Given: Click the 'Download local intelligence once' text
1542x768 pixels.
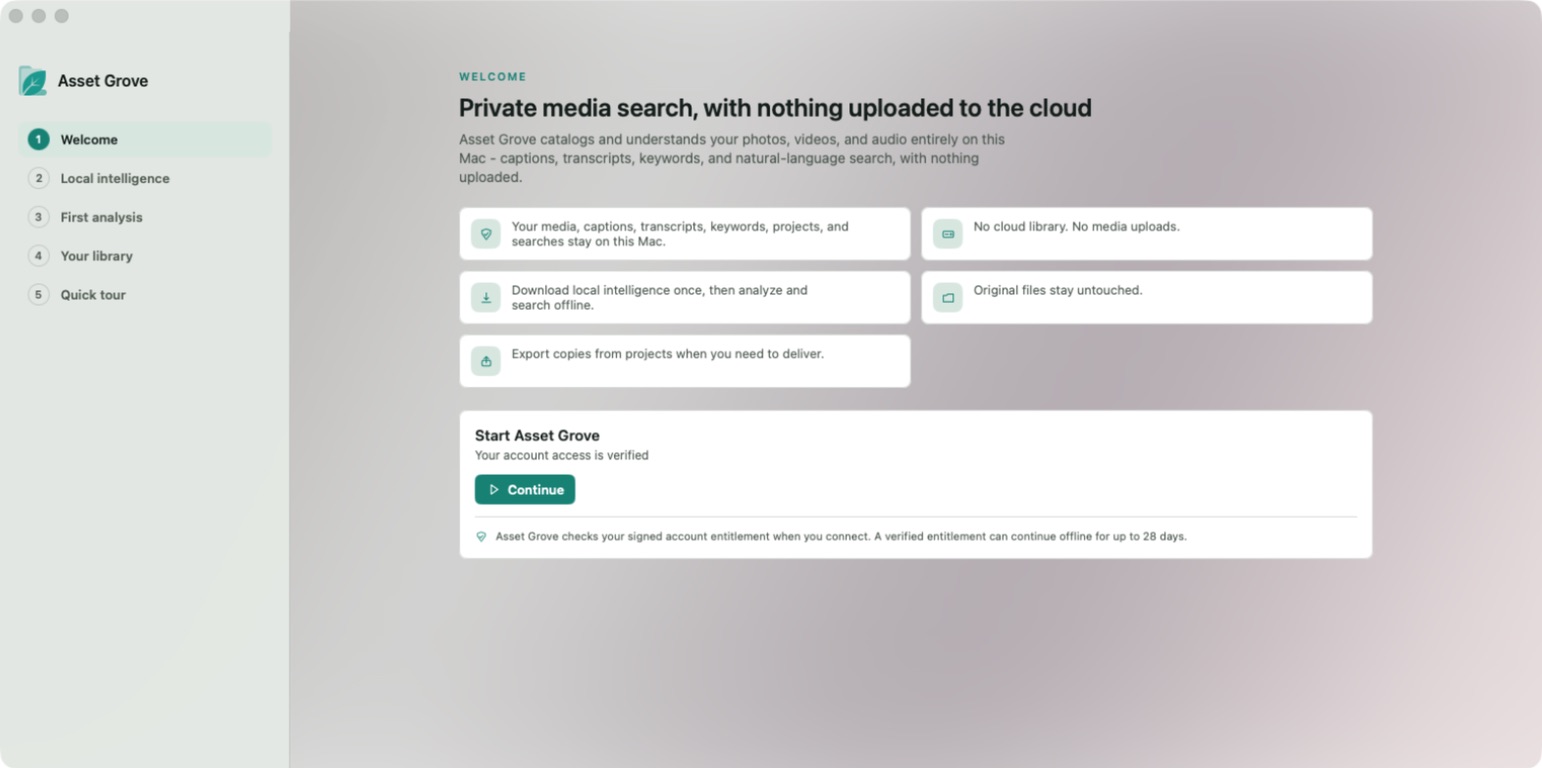Looking at the screenshot, I should pos(660,298).
